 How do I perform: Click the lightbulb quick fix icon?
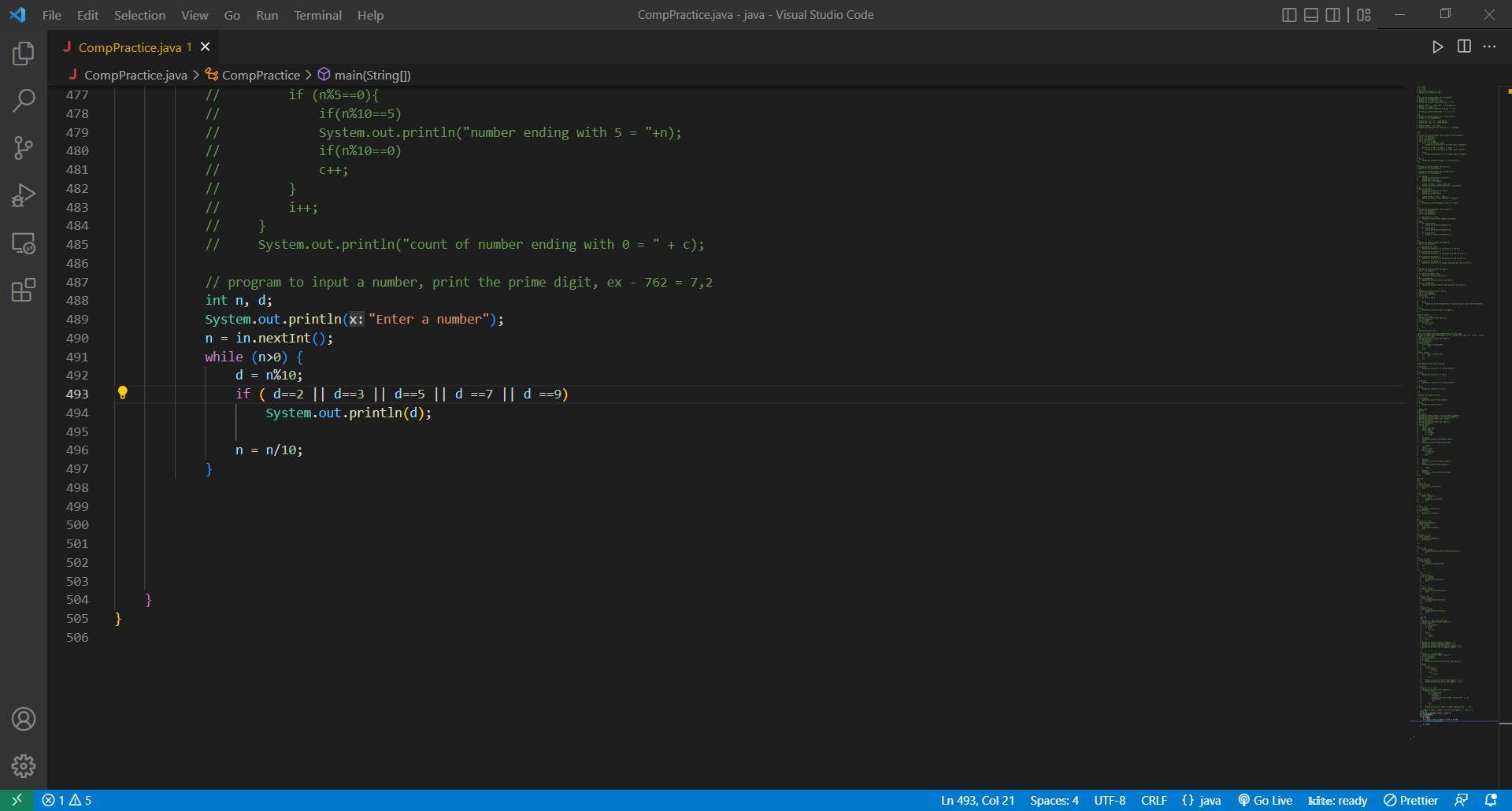(122, 393)
